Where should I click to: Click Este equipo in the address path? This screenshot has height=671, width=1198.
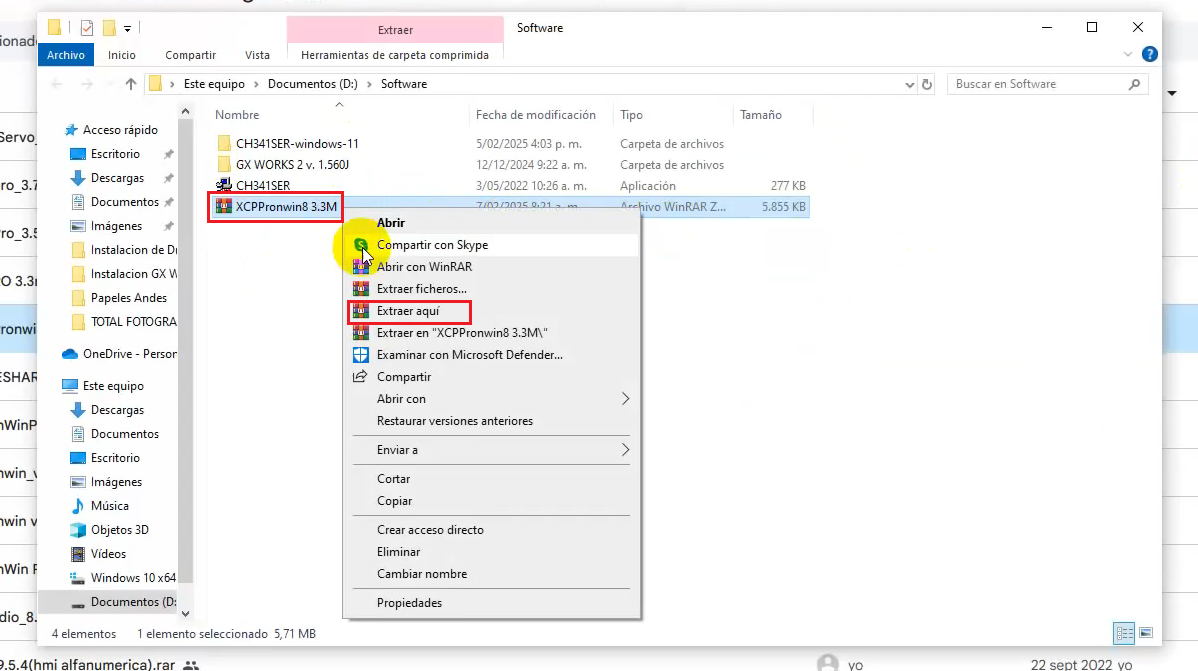point(214,84)
